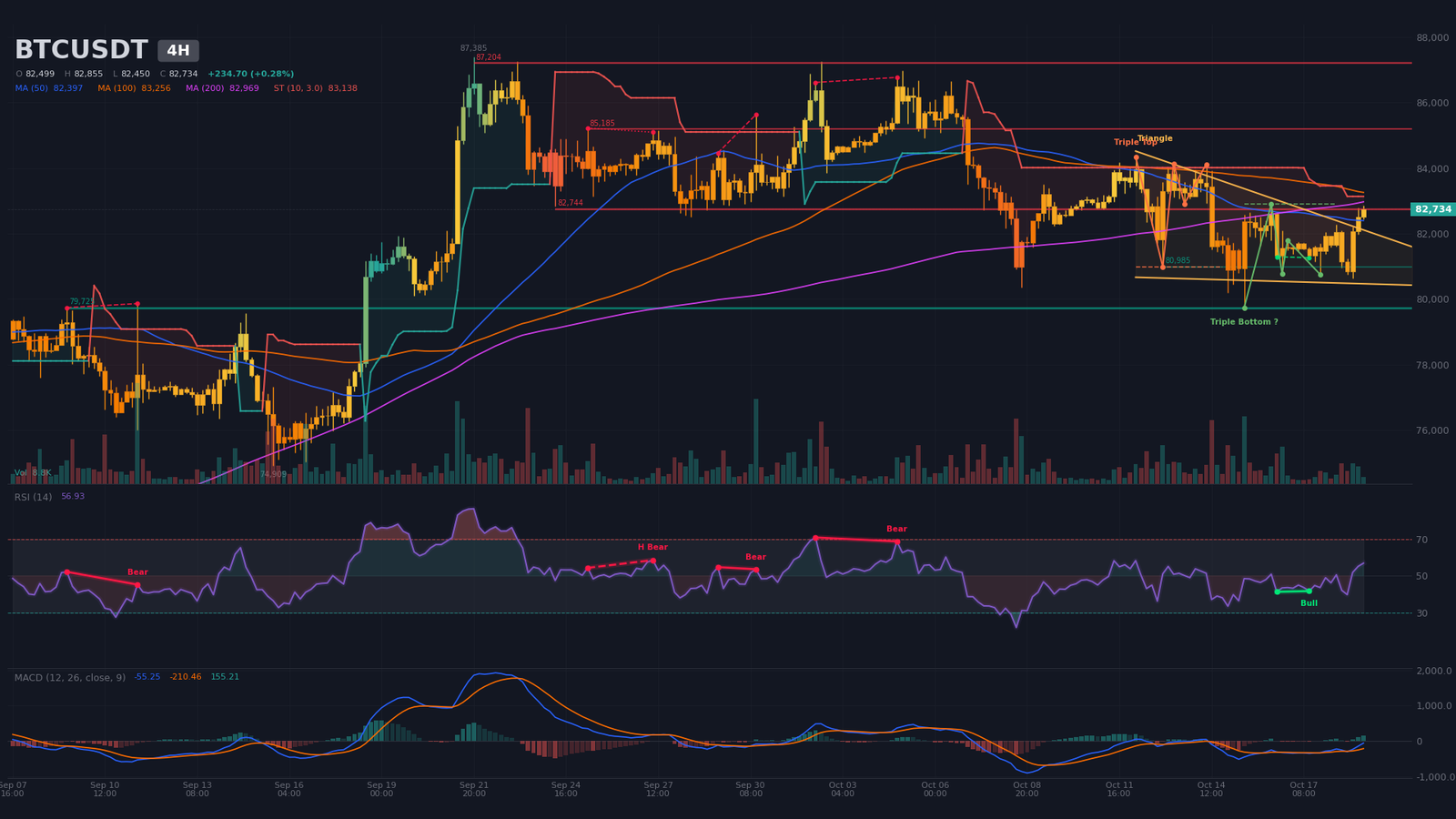
Task: Click the 76,000 price axis label
Action: tap(1432, 430)
